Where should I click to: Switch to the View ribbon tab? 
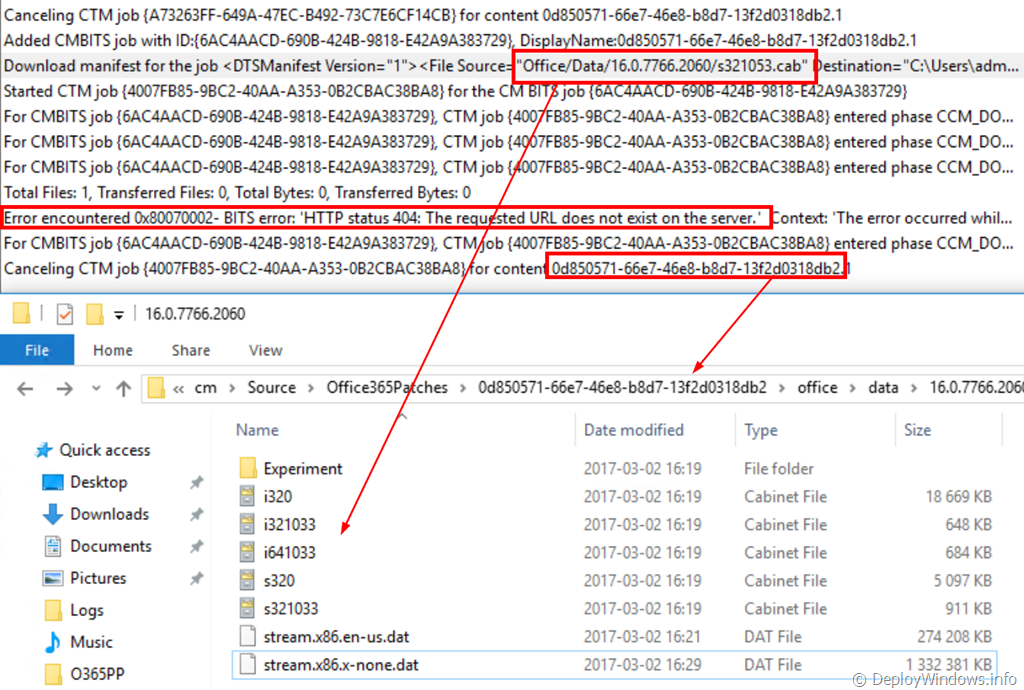coord(265,350)
